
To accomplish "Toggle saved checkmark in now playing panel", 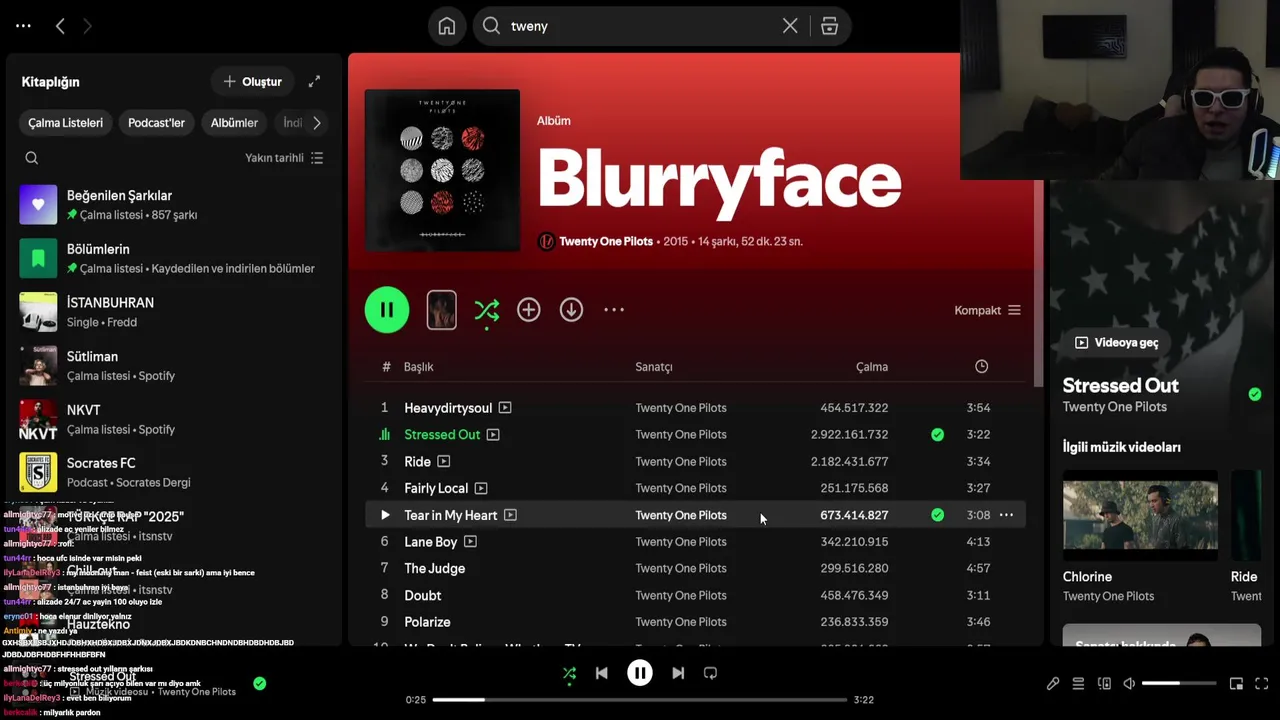I will point(1255,394).
